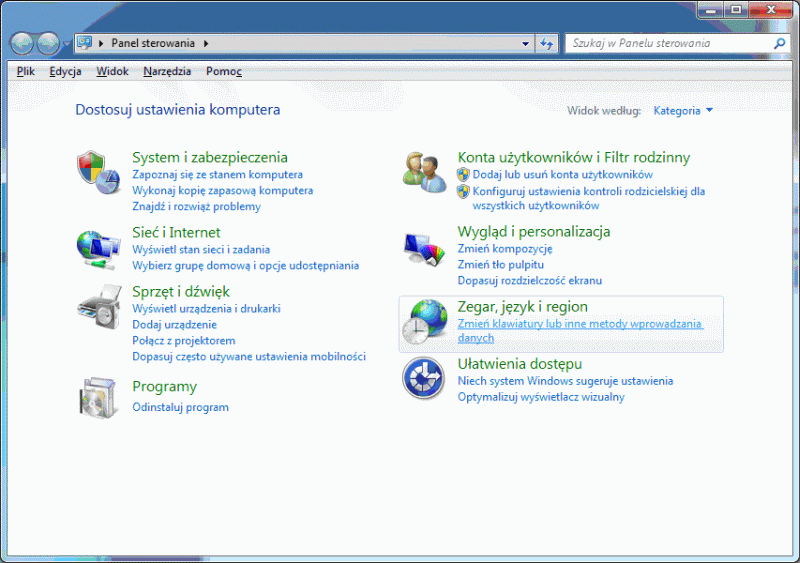This screenshot has height=563, width=800.
Task: Open the Edycja menu
Action: (65, 71)
